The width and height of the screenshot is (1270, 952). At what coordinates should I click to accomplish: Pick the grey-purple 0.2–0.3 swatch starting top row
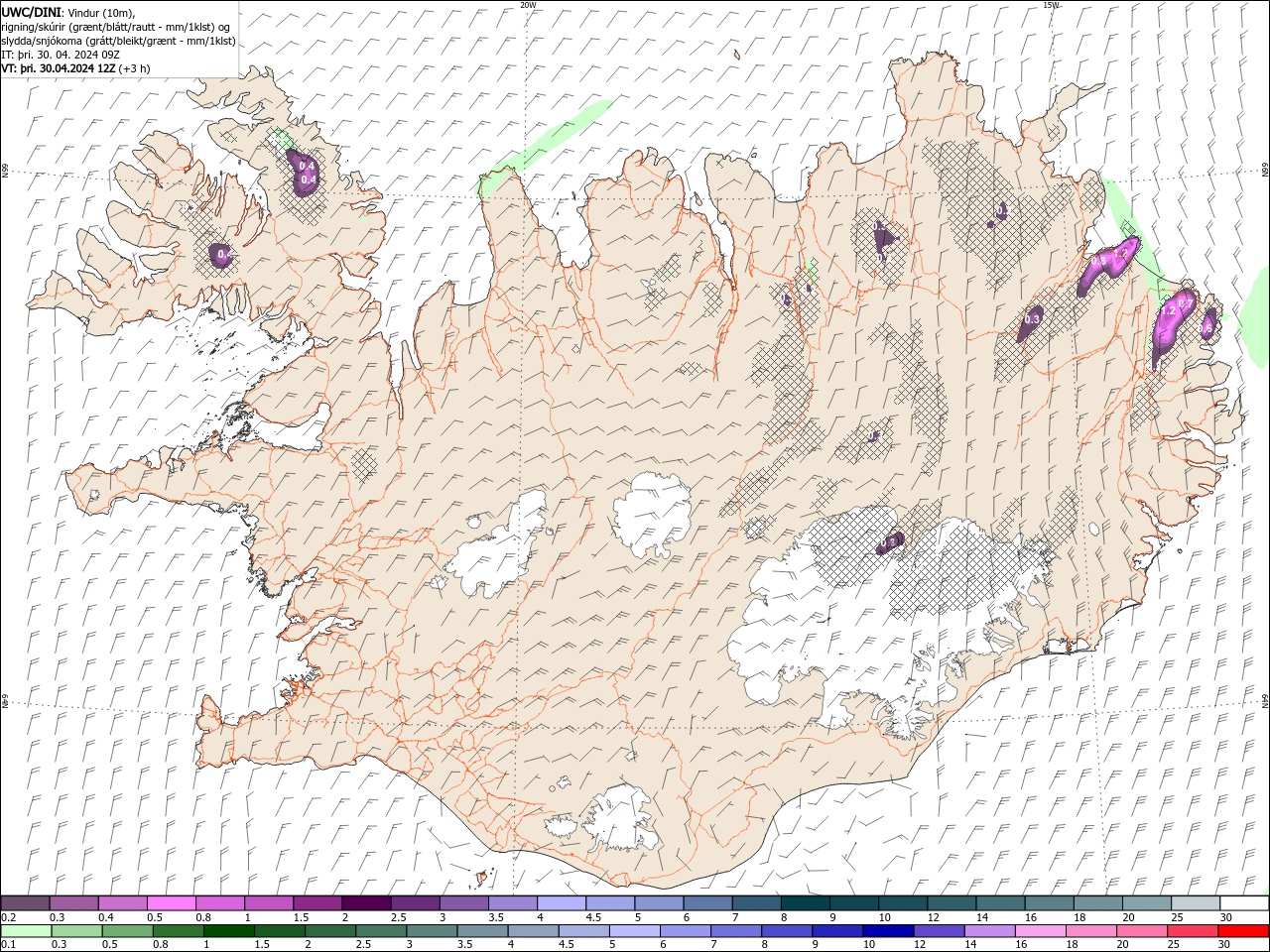[x=25, y=903]
